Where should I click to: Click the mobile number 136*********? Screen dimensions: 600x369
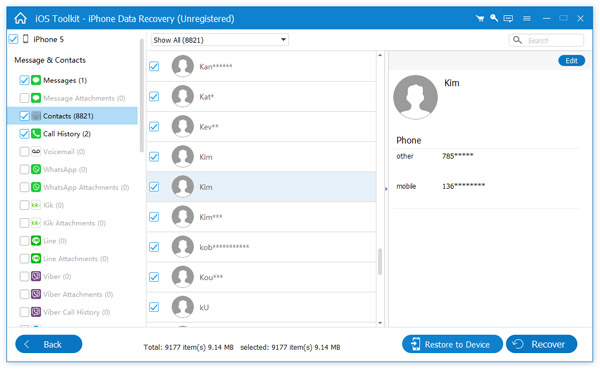[x=463, y=186]
